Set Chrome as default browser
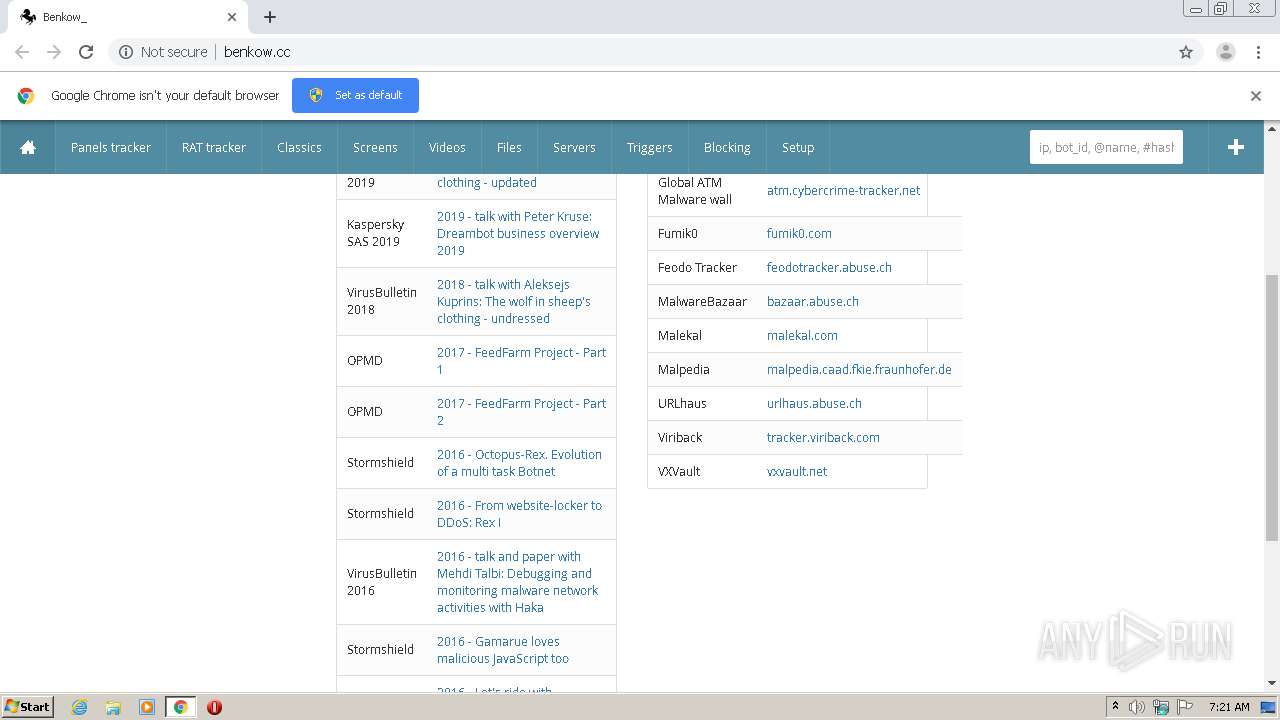This screenshot has width=1280, height=720. [x=355, y=95]
